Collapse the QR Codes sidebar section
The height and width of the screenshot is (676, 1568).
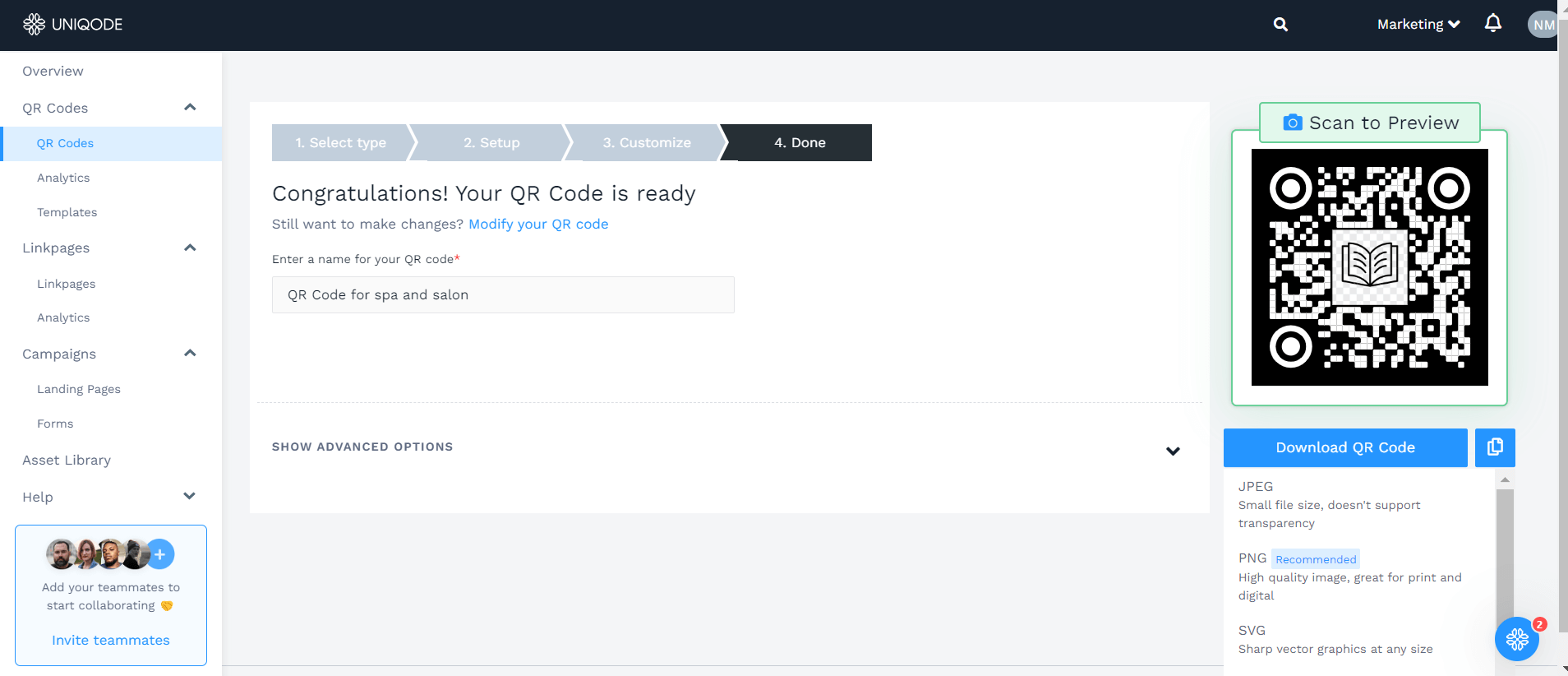[190, 108]
